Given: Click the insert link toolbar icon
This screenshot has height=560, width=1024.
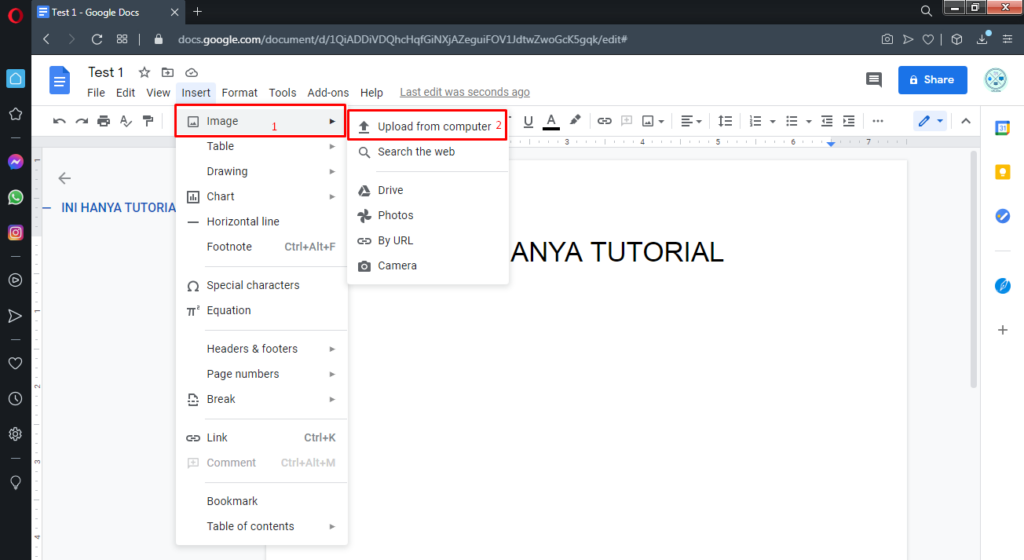Looking at the screenshot, I should [604, 121].
